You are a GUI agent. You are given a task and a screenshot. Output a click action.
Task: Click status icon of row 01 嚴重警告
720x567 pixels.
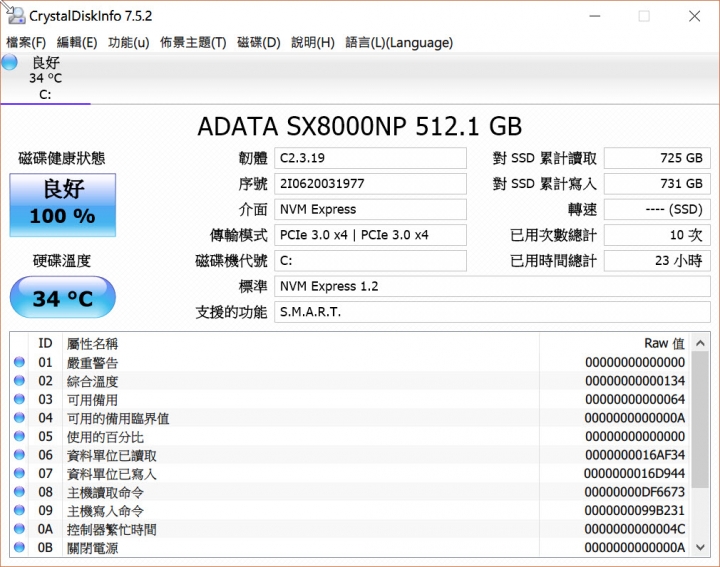tap(19, 362)
